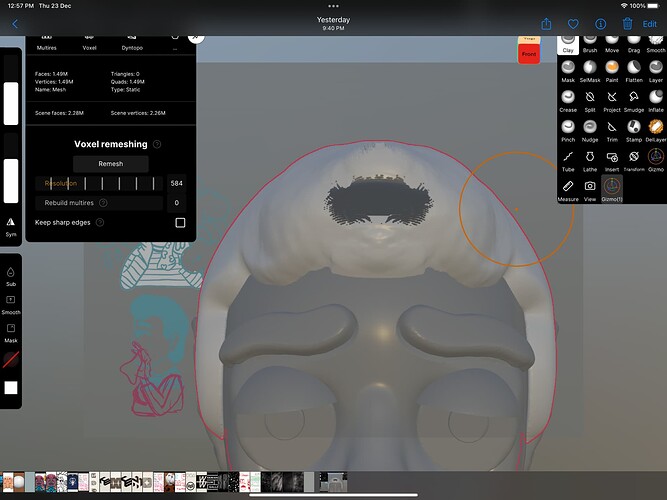Select the Split tool
This screenshot has height=500, width=667.
[x=590, y=101]
